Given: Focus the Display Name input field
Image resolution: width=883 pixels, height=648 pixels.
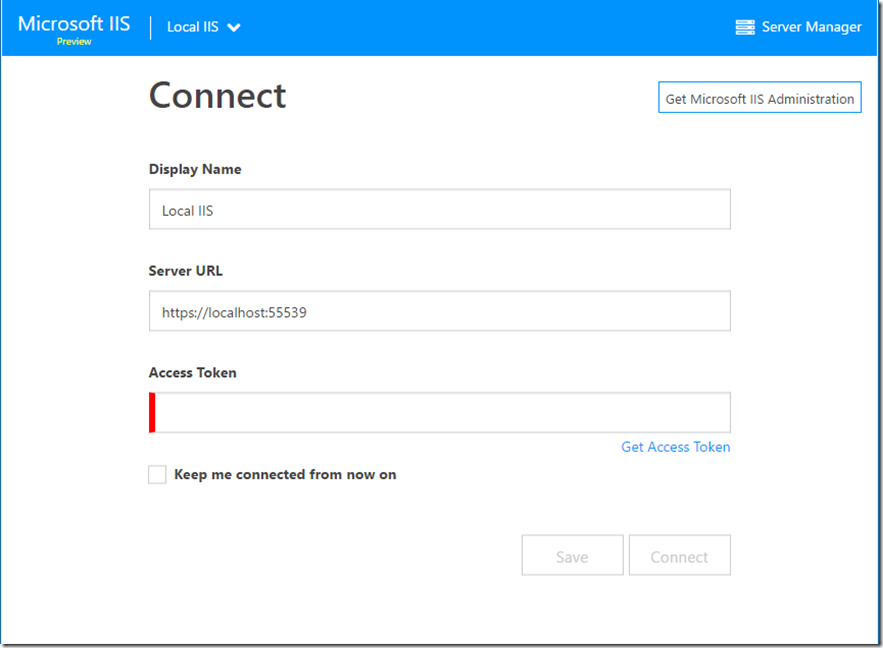Looking at the screenshot, I should point(440,209).
